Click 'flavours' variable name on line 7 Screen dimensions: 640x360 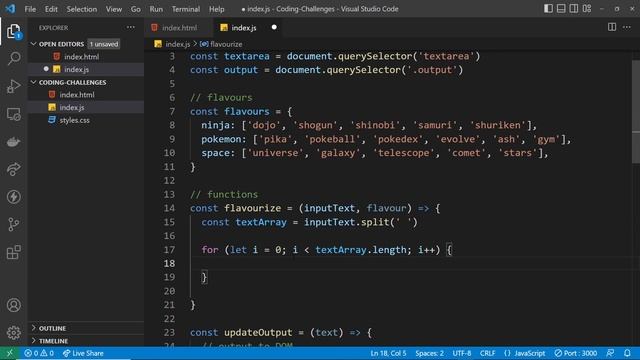[247, 111]
